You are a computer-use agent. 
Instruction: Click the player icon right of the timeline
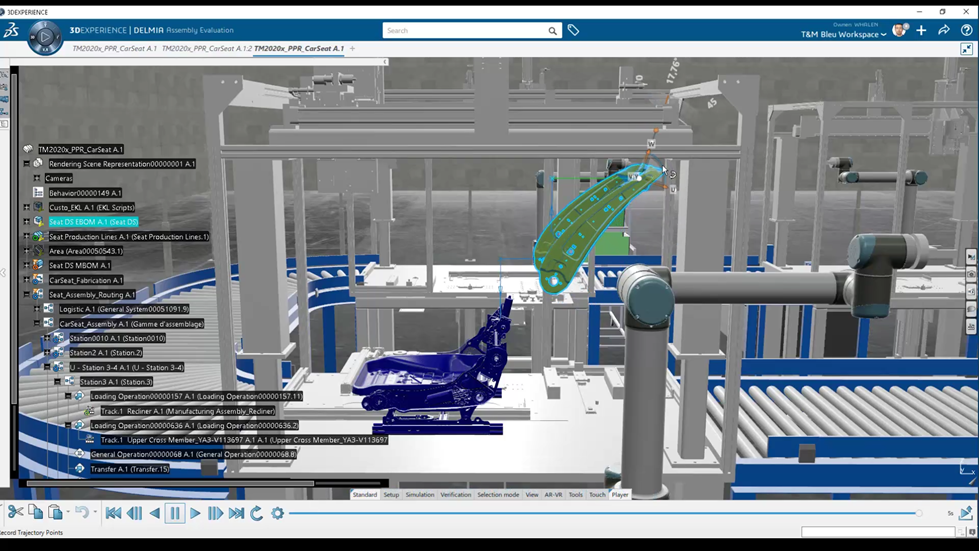(965, 513)
